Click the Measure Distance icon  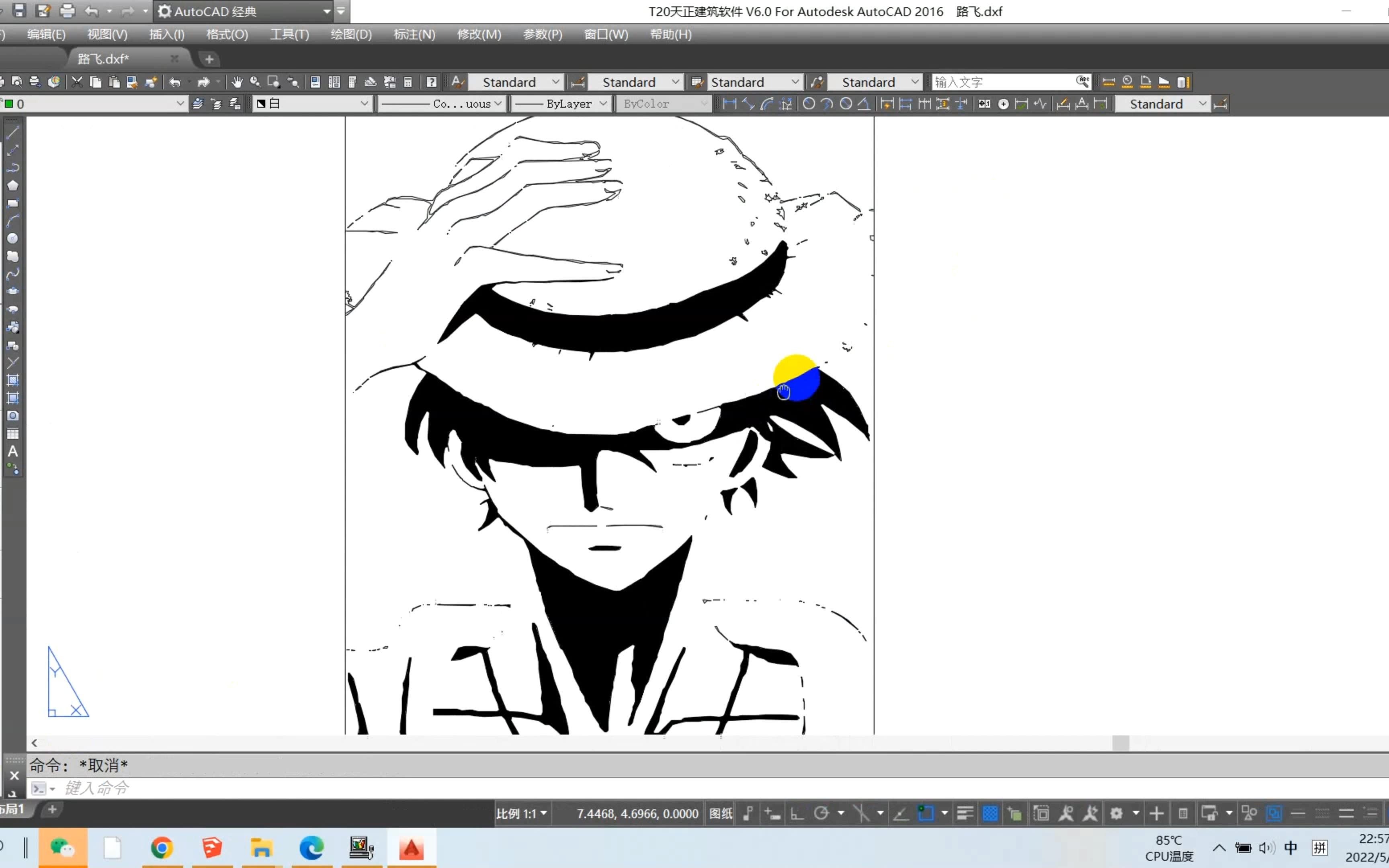click(x=1108, y=82)
